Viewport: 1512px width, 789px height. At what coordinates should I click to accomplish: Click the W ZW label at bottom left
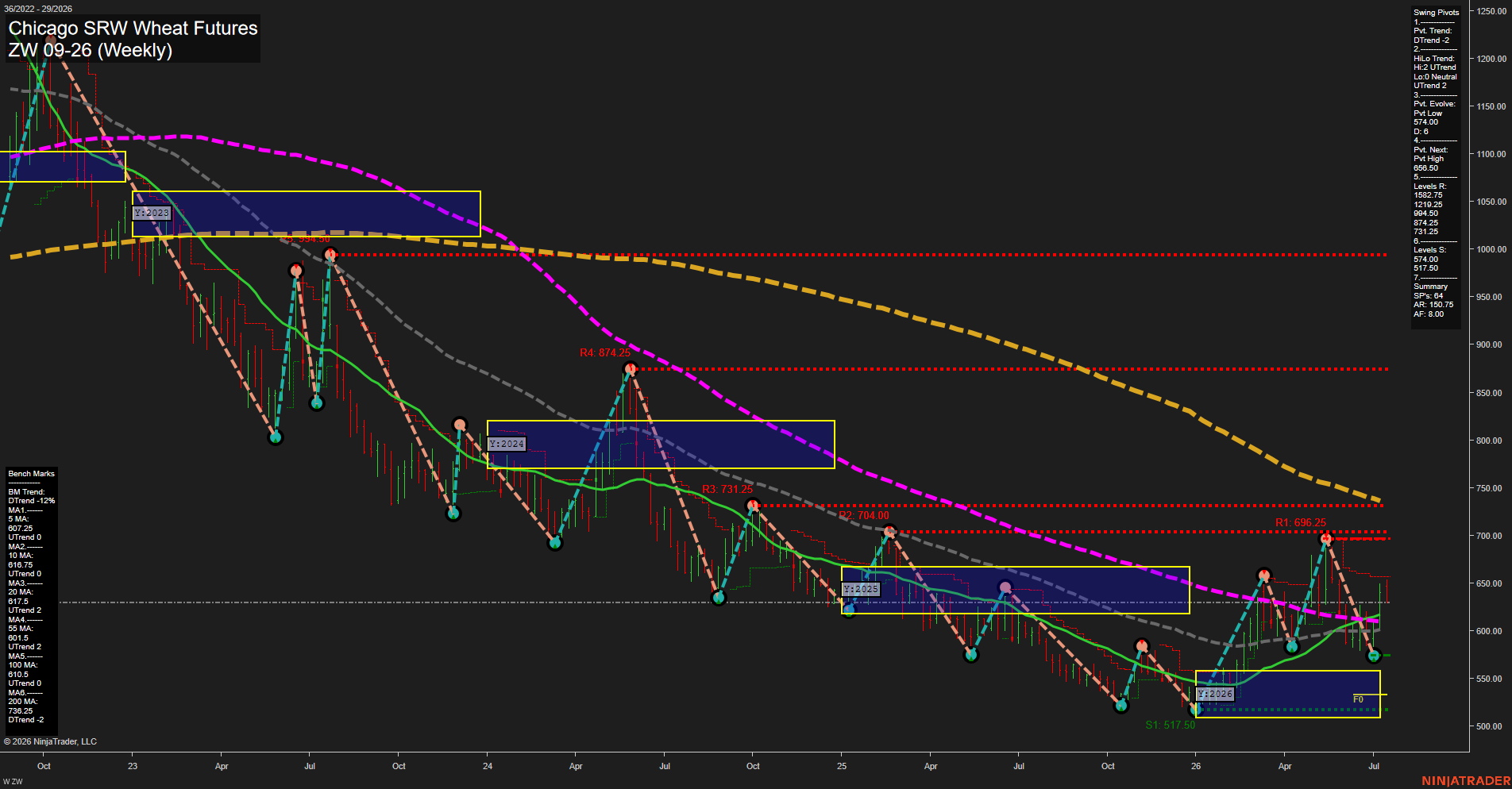(x=13, y=782)
